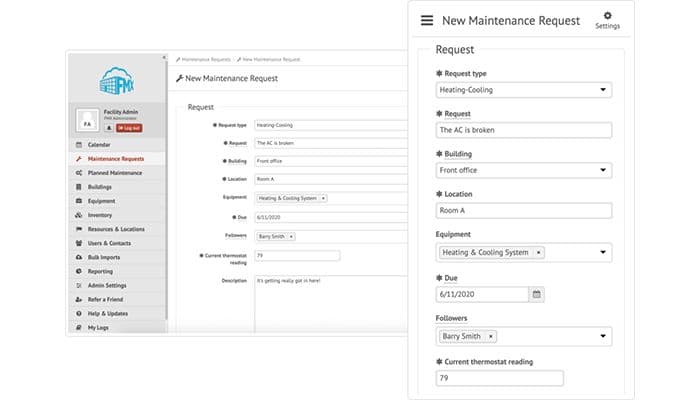Open Maintenance Requests in sidebar
700x400 pixels.
point(117,158)
